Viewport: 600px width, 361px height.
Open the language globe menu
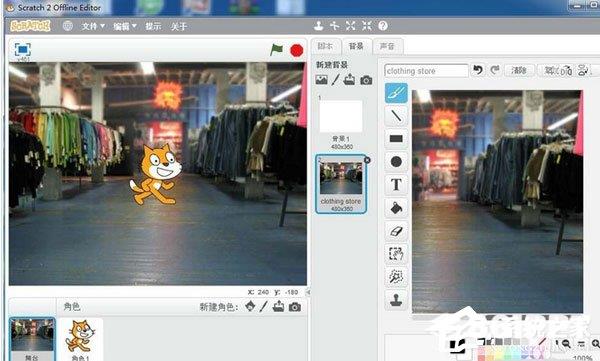[68, 26]
